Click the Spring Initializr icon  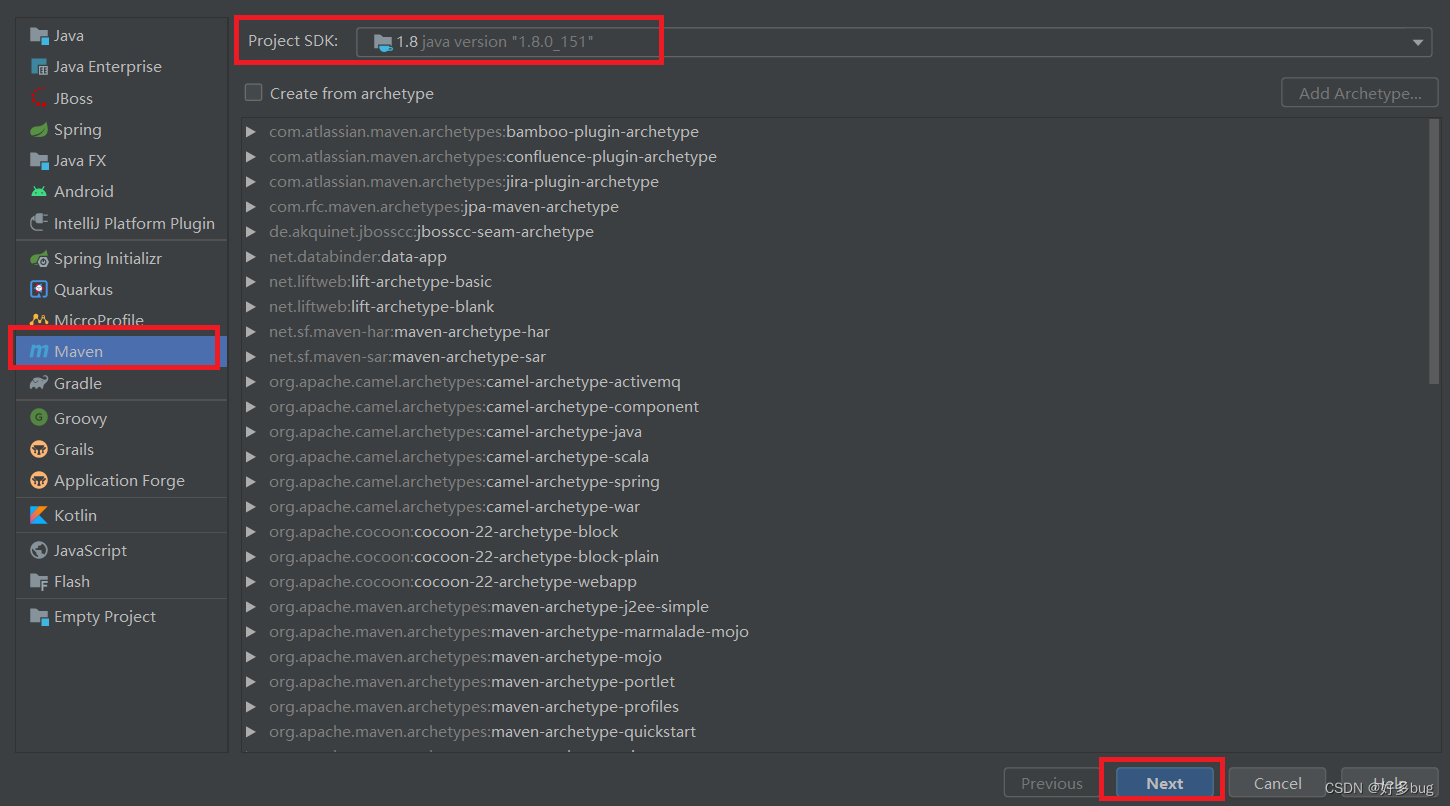39,258
